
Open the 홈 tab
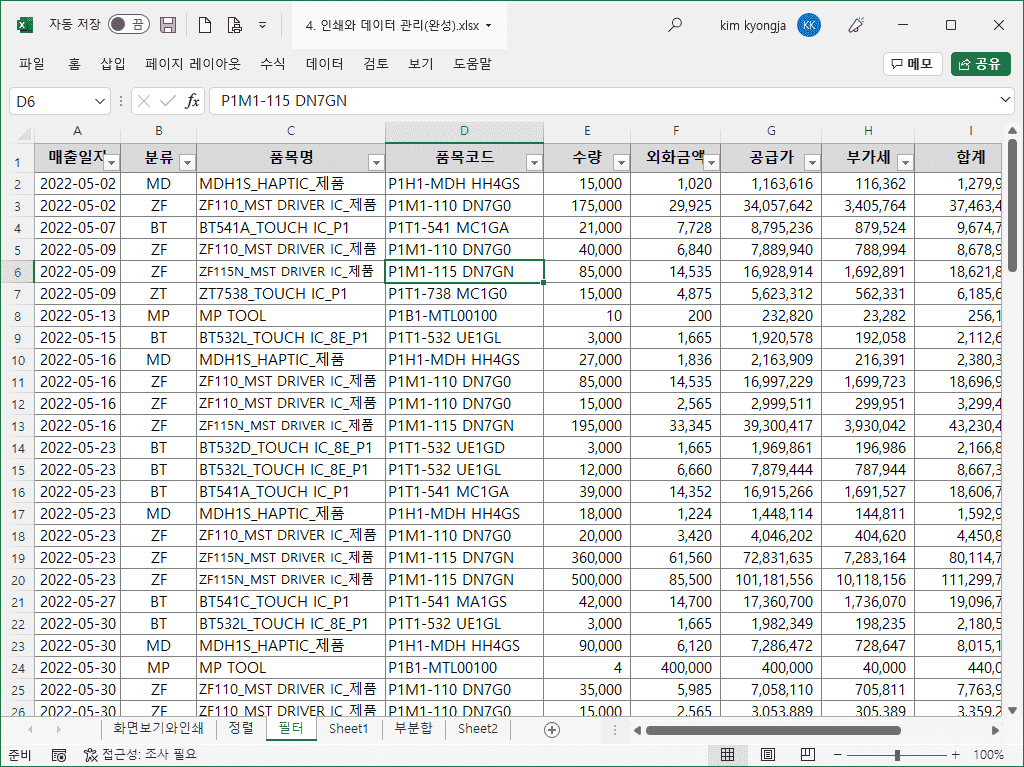click(74, 63)
